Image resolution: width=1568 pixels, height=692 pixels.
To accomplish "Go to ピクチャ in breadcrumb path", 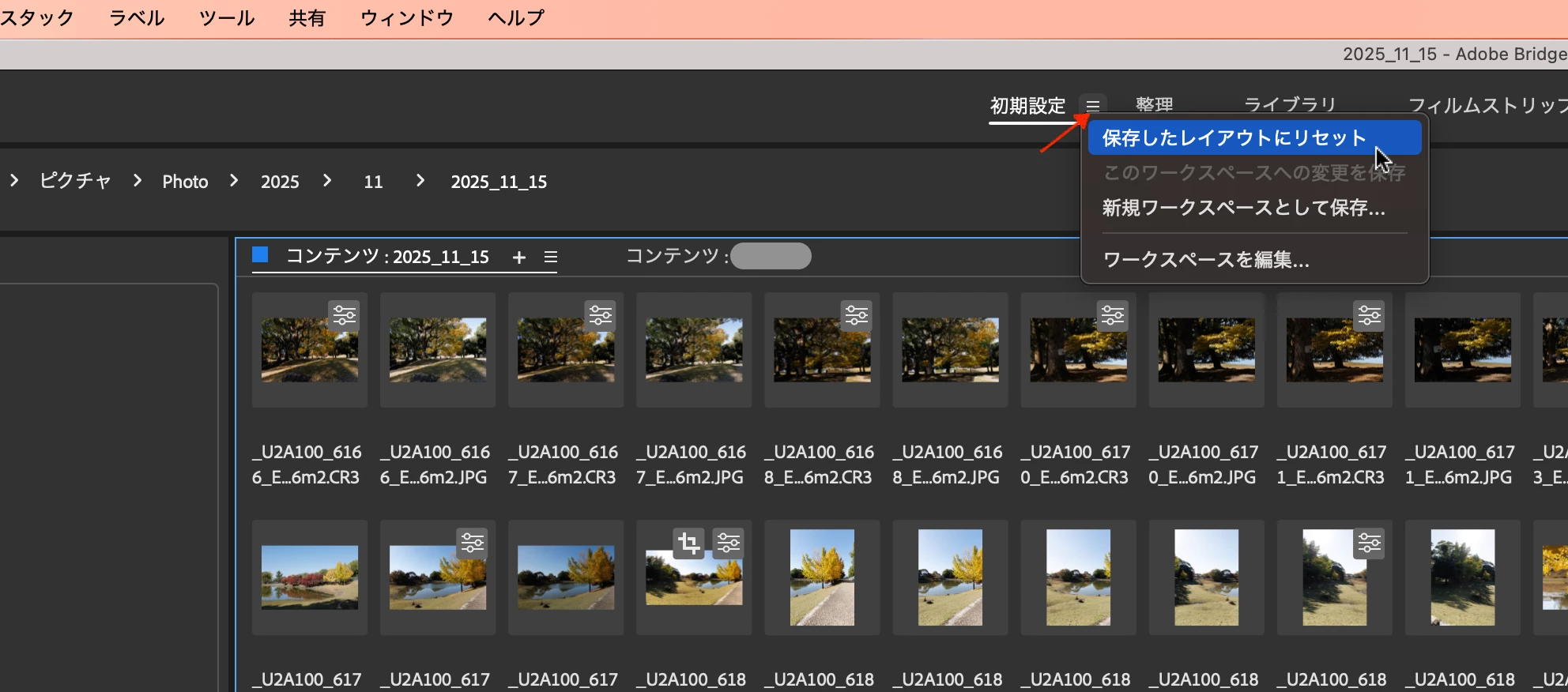I will pyautogui.click(x=76, y=181).
